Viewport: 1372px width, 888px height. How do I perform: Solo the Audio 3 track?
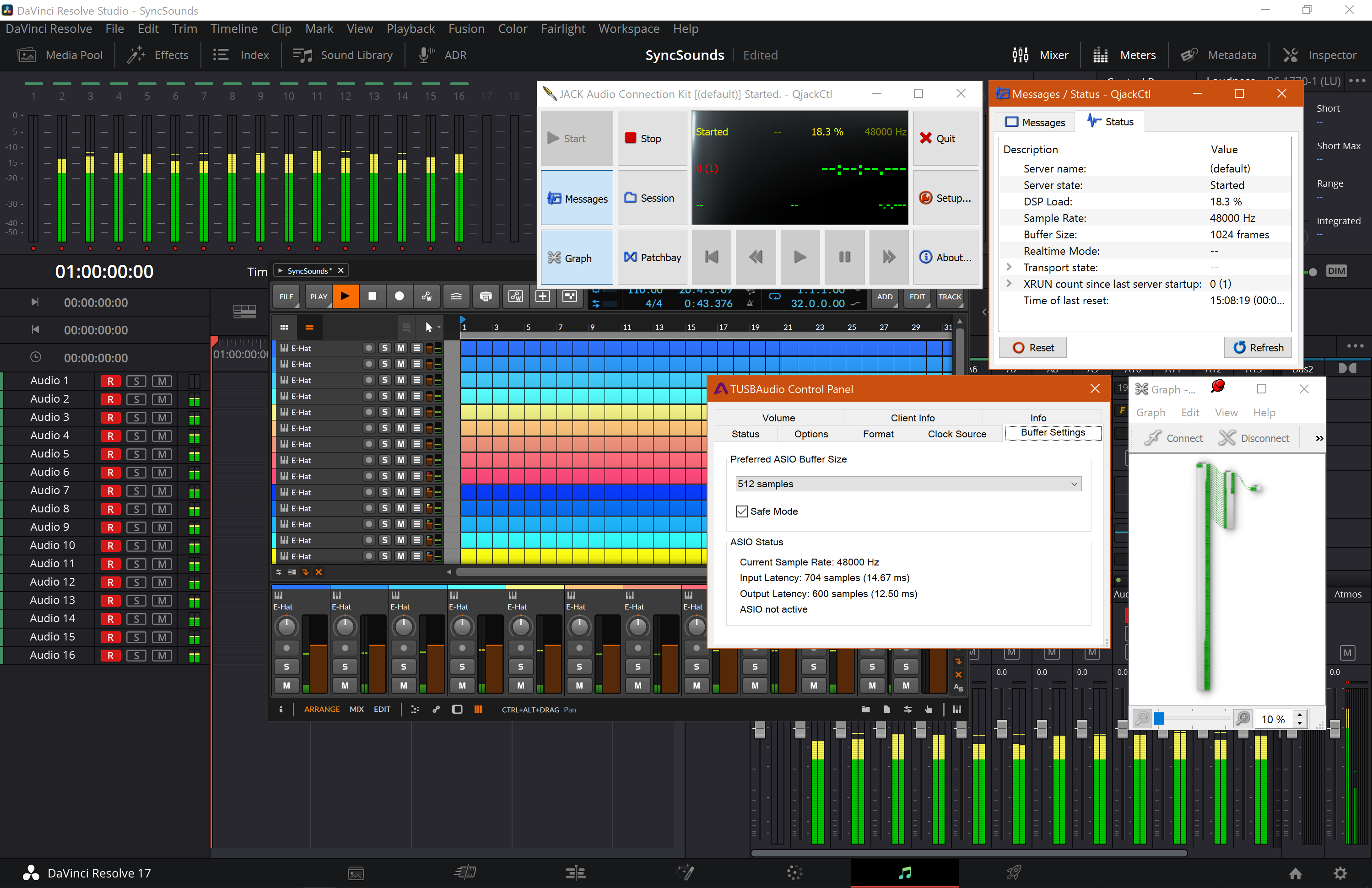(136, 417)
